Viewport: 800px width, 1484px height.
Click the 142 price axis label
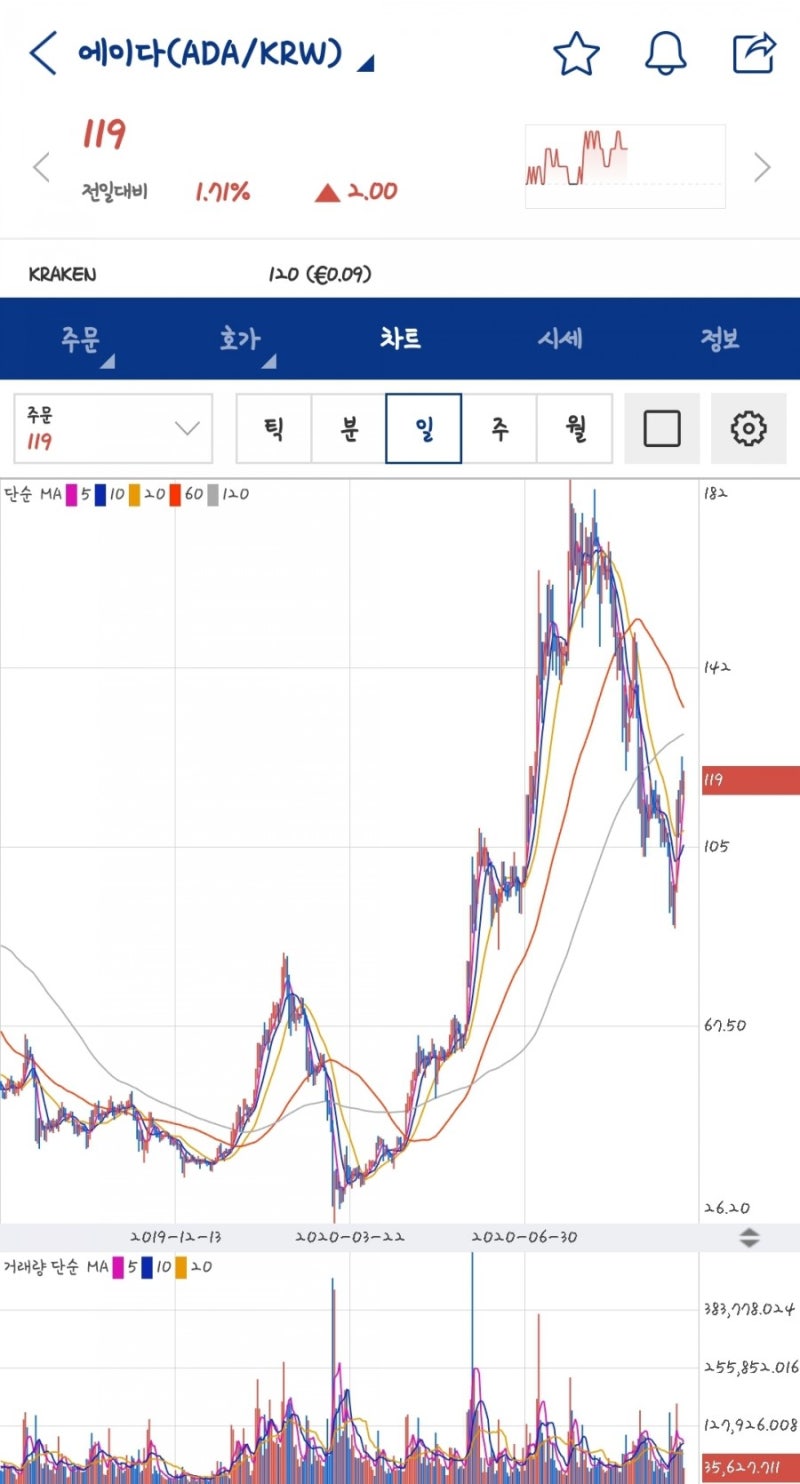715,666
